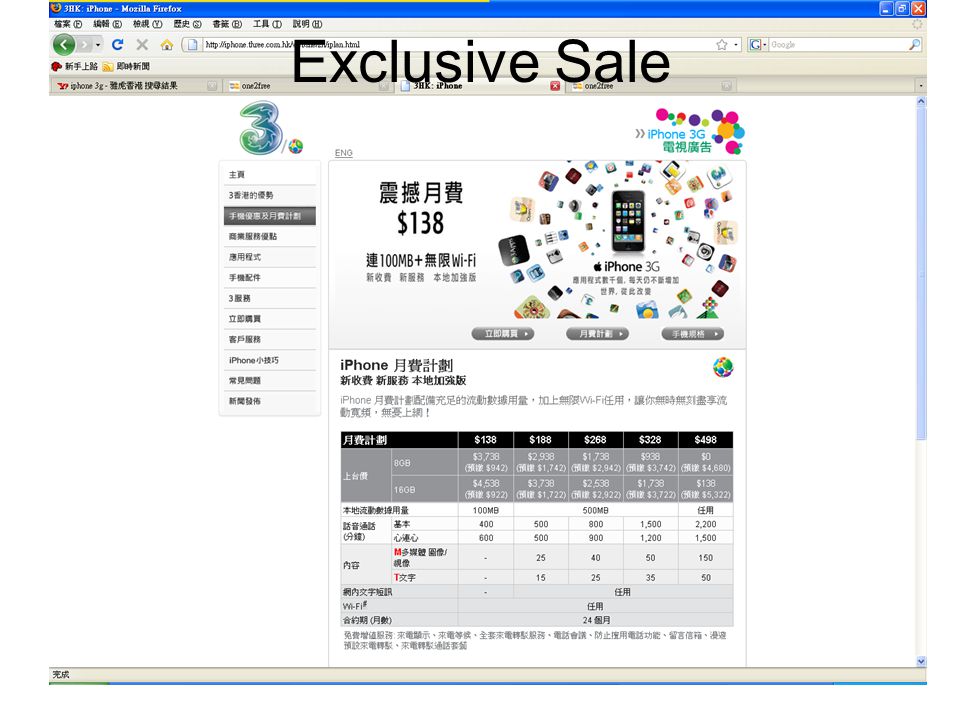This screenshot has height=720, width=960.
Task: Click the 手機規格 button under the banner
Action: click(x=692, y=334)
